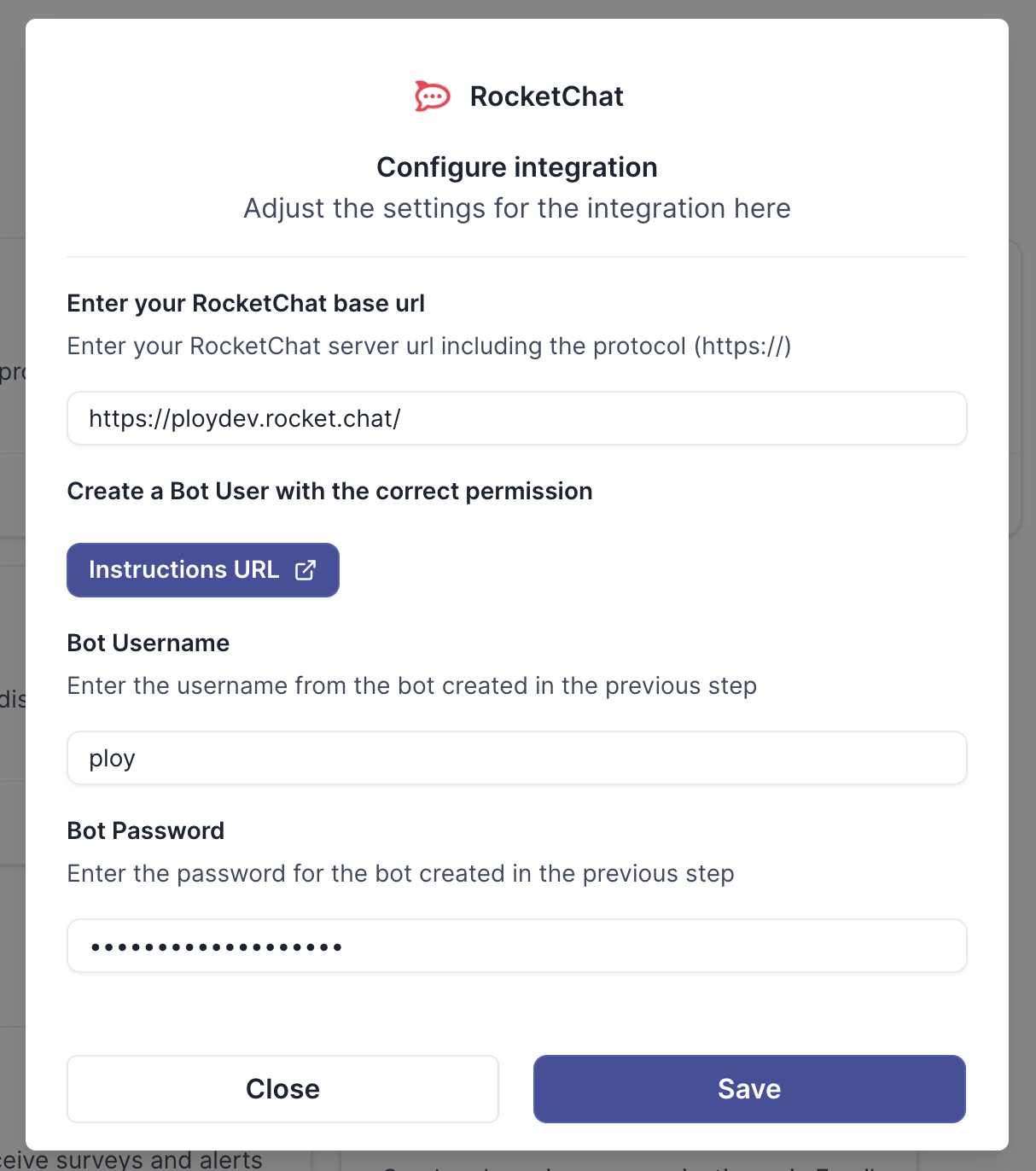This screenshot has height=1171, width=1036.
Task: Close the integration dialog with Close button
Action: point(282,1089)
